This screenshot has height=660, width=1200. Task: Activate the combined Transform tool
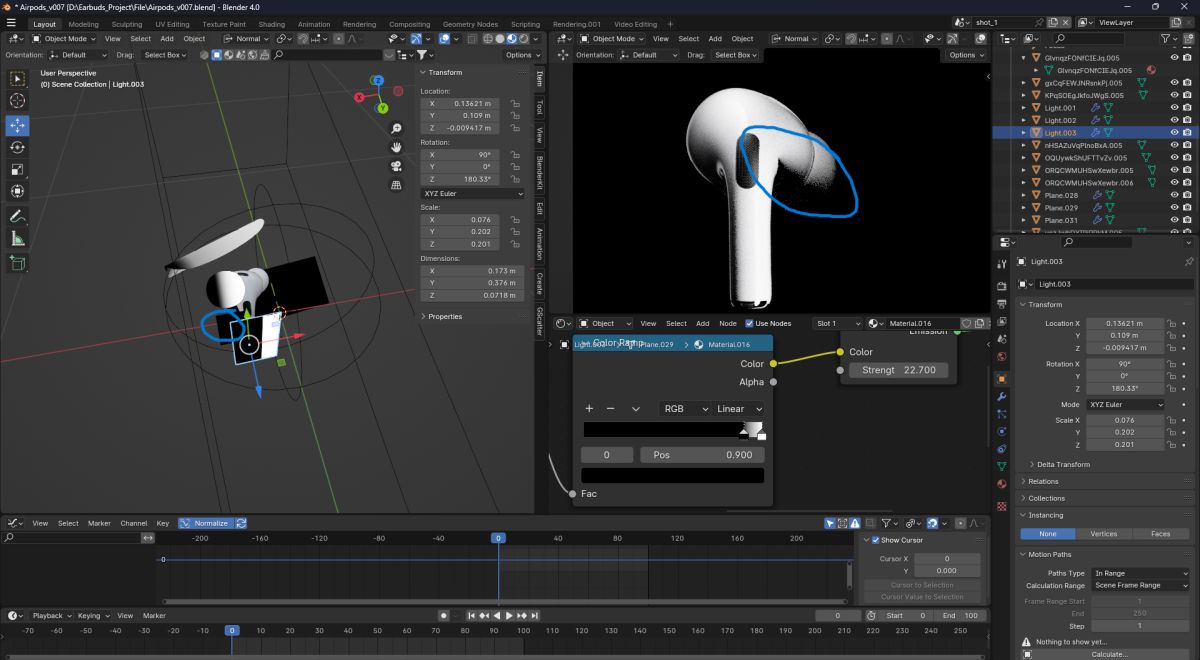click(x=18, y=191)
